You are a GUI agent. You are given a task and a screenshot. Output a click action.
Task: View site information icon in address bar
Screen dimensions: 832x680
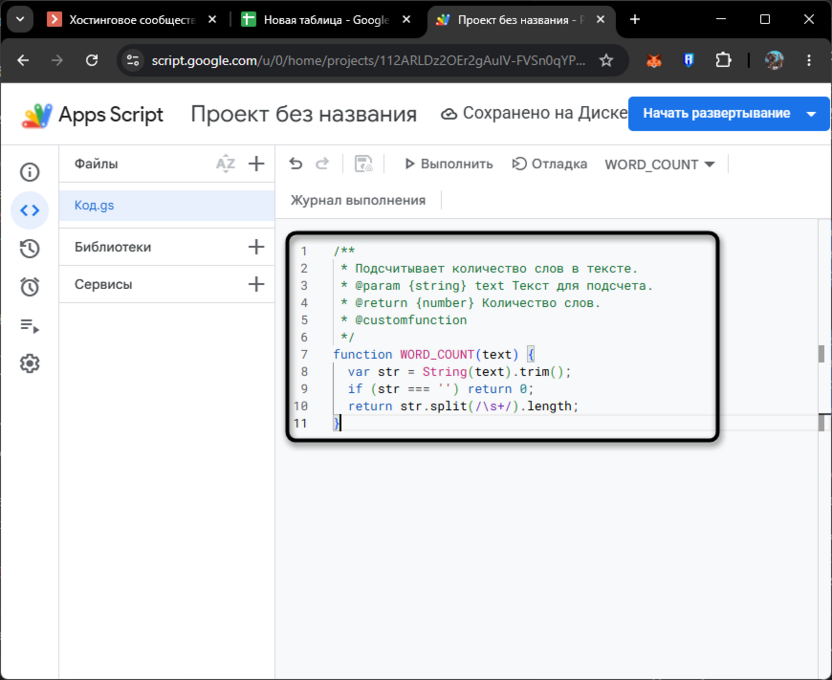133,60
